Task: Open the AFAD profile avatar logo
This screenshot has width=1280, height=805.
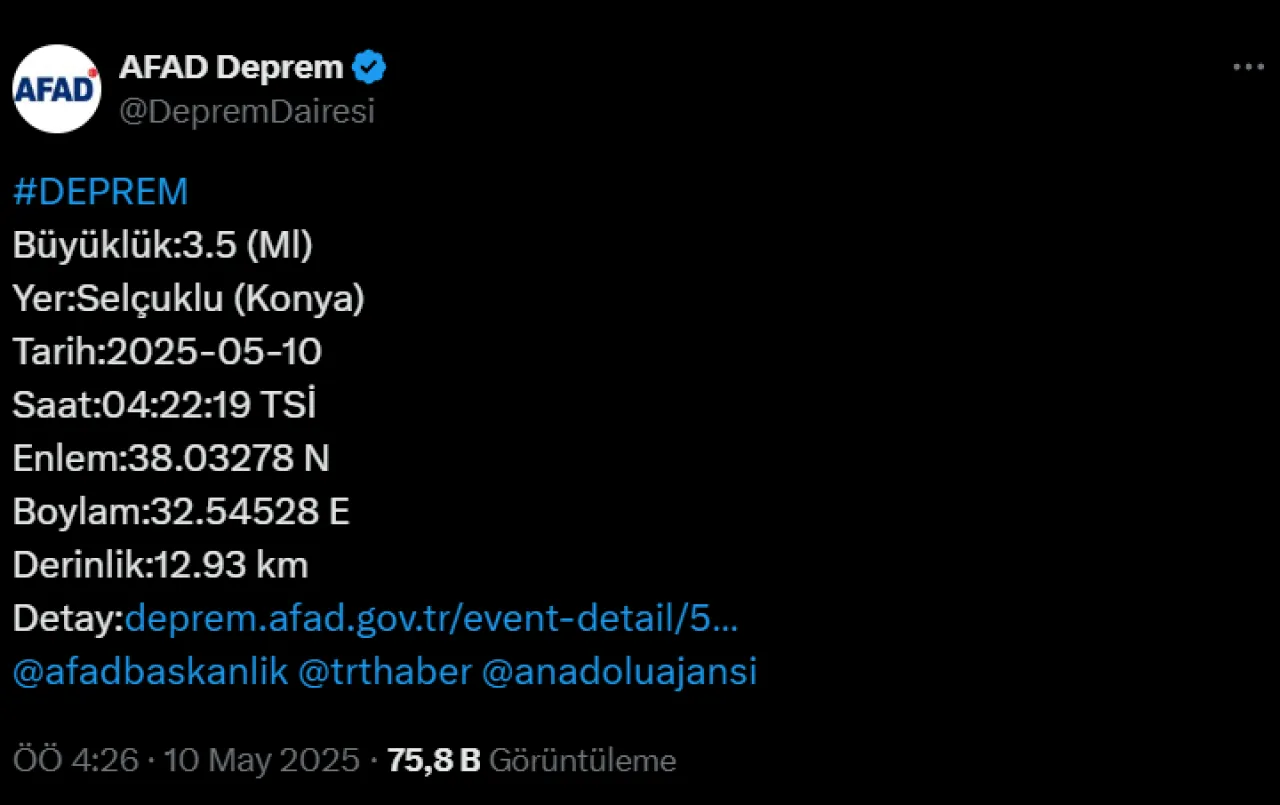Action: point(57,89)
